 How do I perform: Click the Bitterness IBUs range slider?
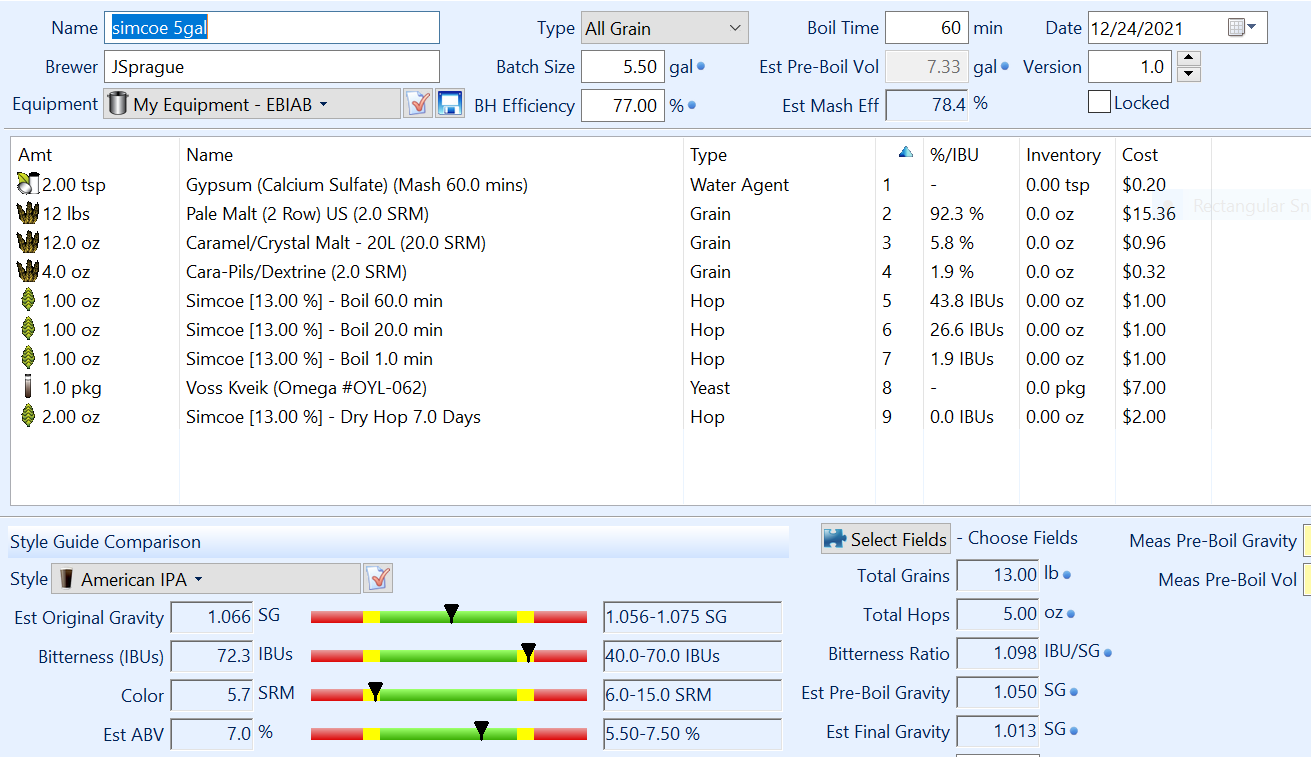pyautogui.click(x=449, y=655)
